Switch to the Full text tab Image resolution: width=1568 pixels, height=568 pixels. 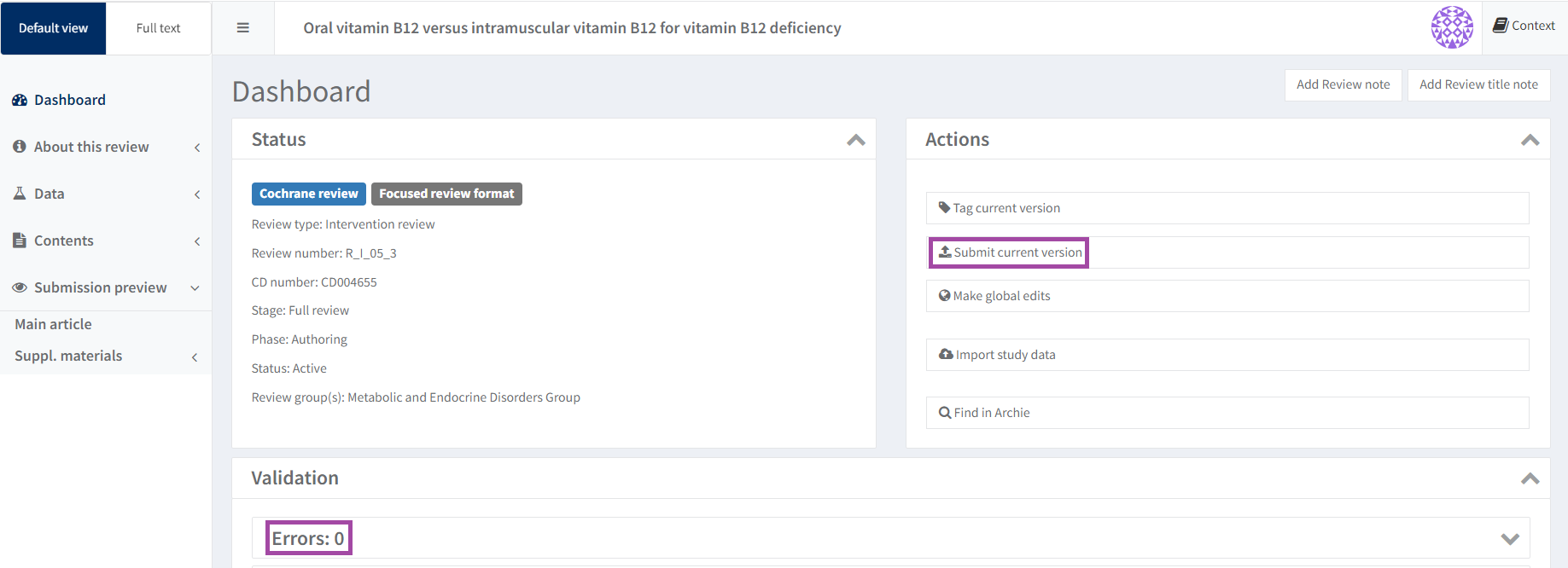(158, 28)
